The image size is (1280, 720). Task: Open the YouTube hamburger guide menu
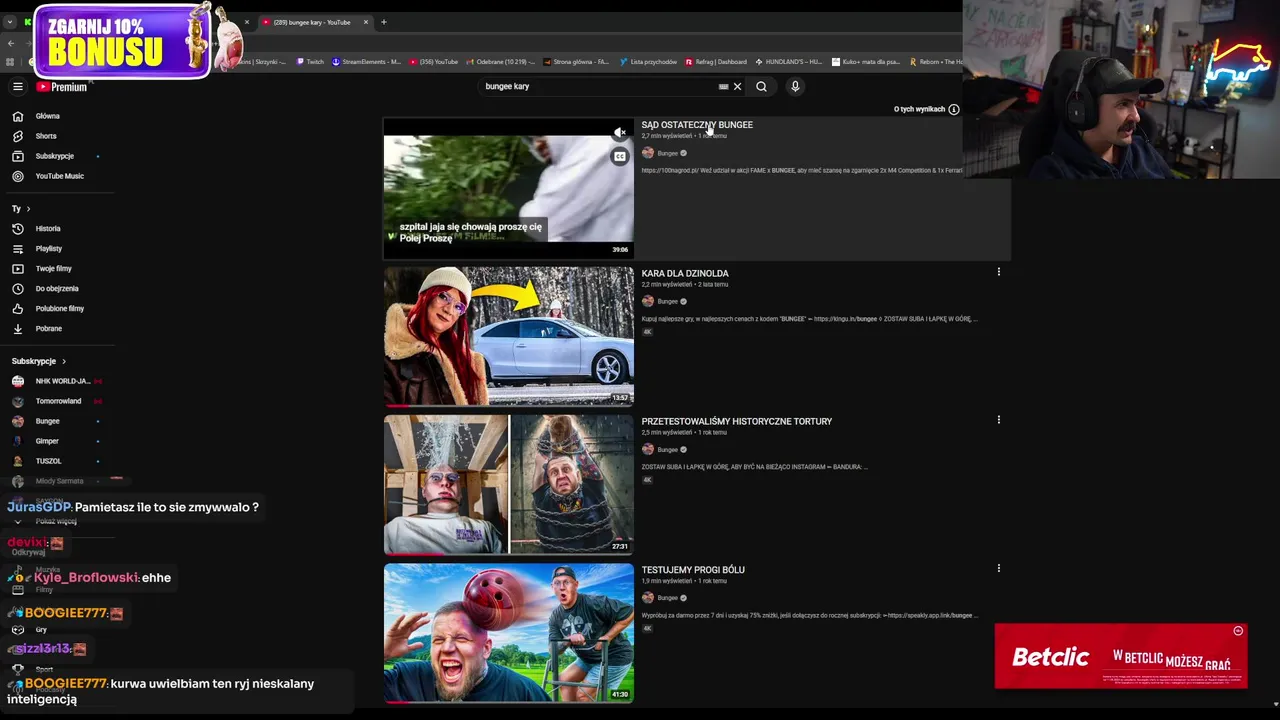[17, 87]
